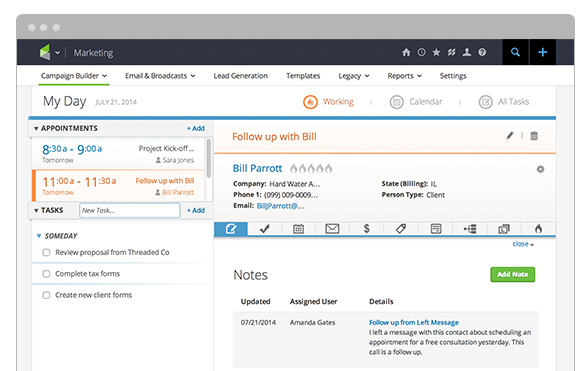Open the Campaign Builder dropdown

74,76
